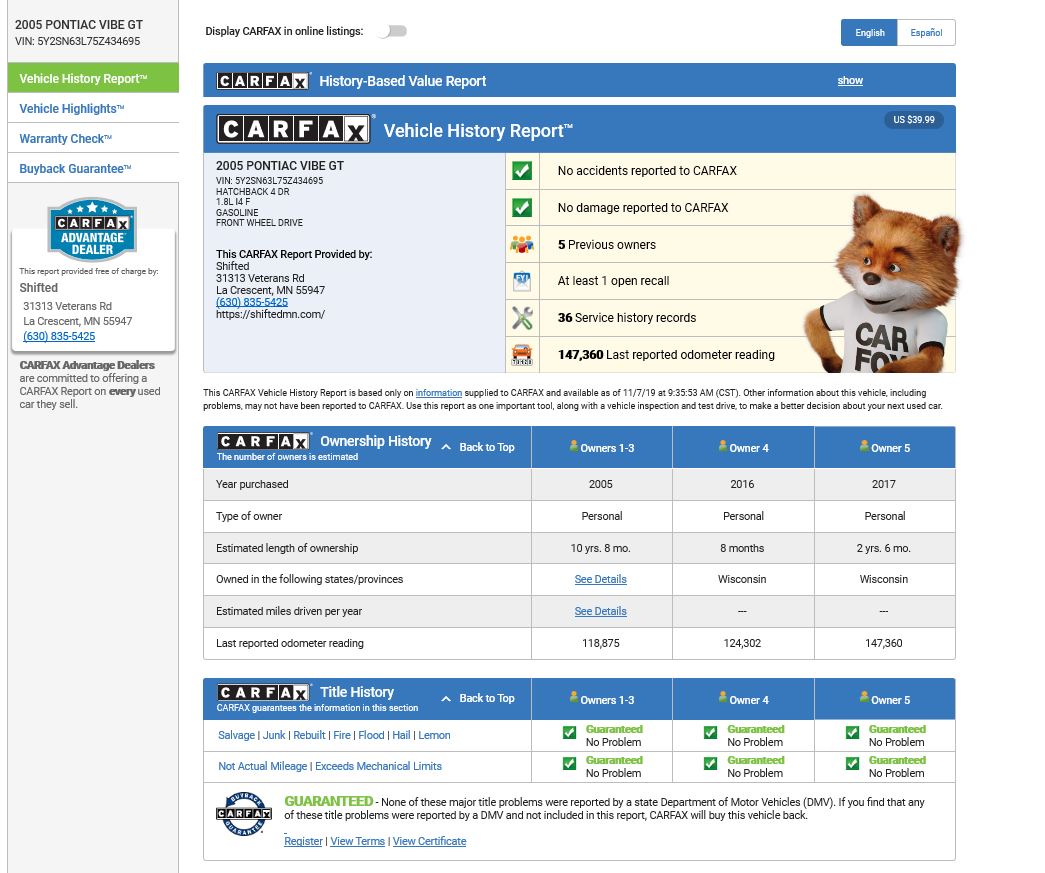
Task: Click the green check icon beside No damage reported
Action: [x=522, y=207]
